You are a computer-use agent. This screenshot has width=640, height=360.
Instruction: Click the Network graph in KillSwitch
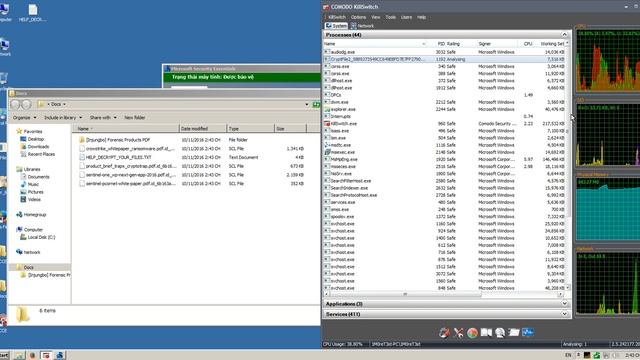point(608,284)
